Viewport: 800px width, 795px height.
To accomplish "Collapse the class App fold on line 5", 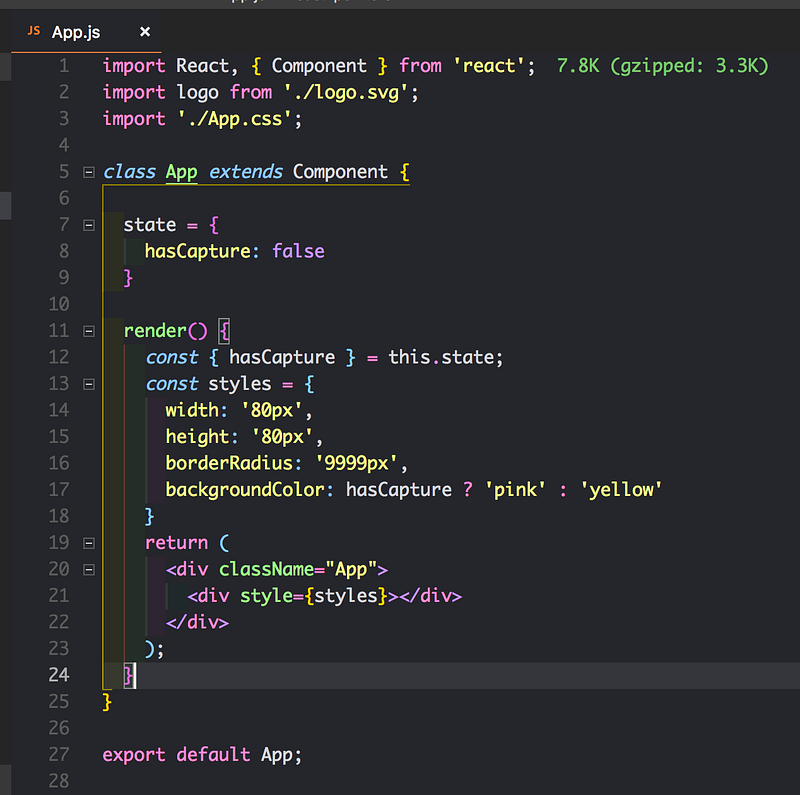I will click(x=89, y=172).
